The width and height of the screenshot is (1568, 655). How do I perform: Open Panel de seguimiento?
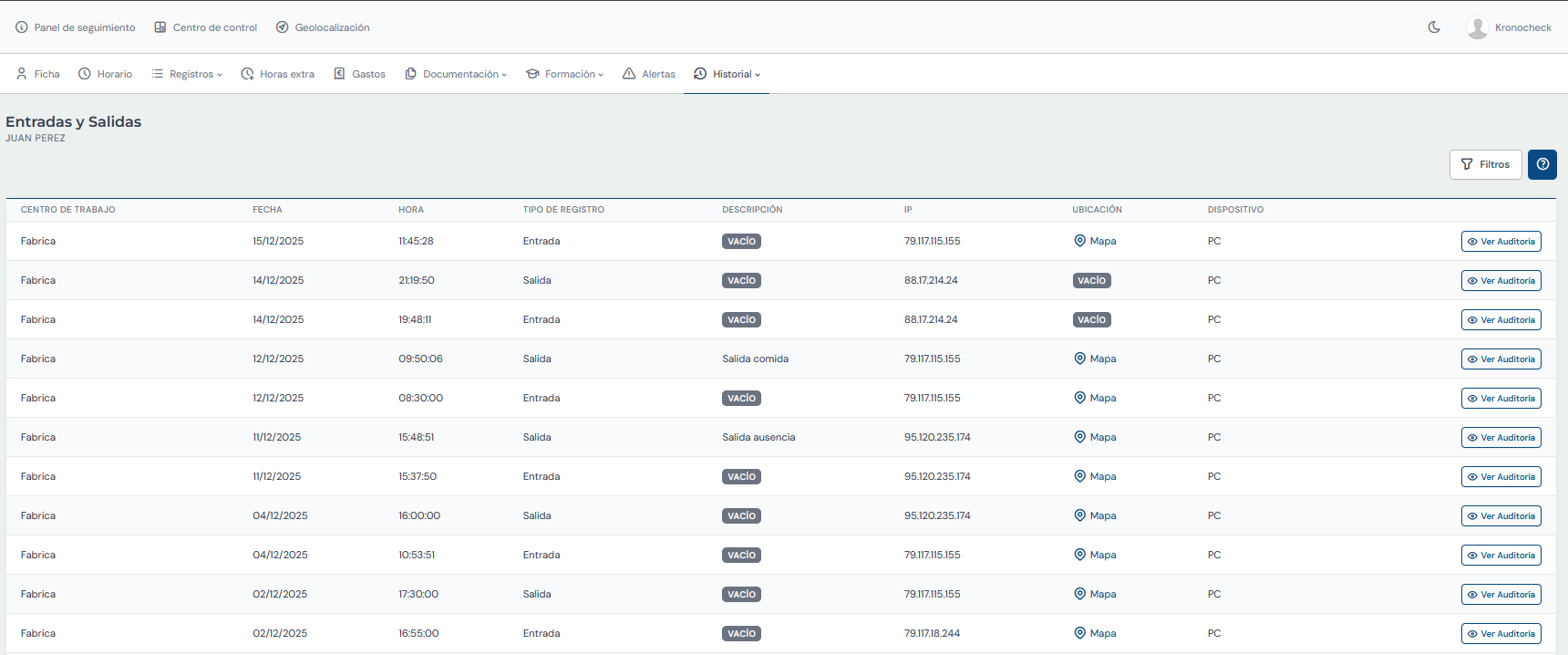76,27
